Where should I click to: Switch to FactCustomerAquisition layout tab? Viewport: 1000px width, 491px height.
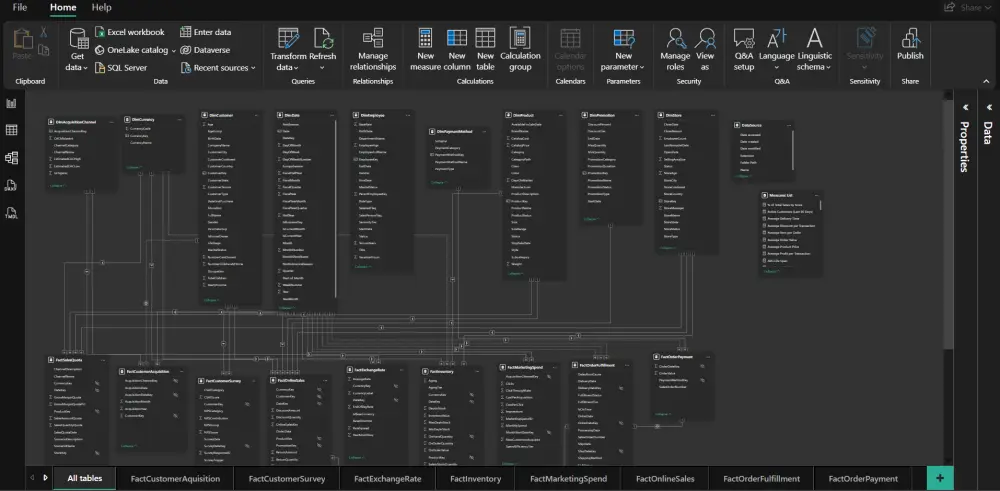pos(175,478)
